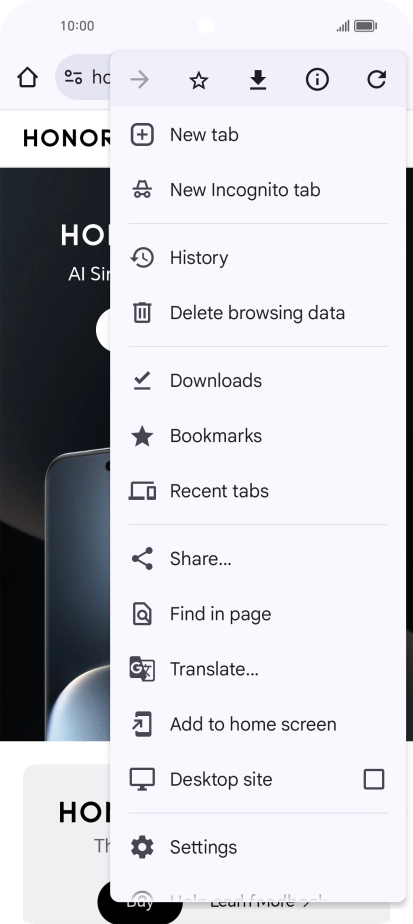The height and width of the screenshot is (924, 413).
Task: Open a New Incognito tab
Action: (258, 190)
